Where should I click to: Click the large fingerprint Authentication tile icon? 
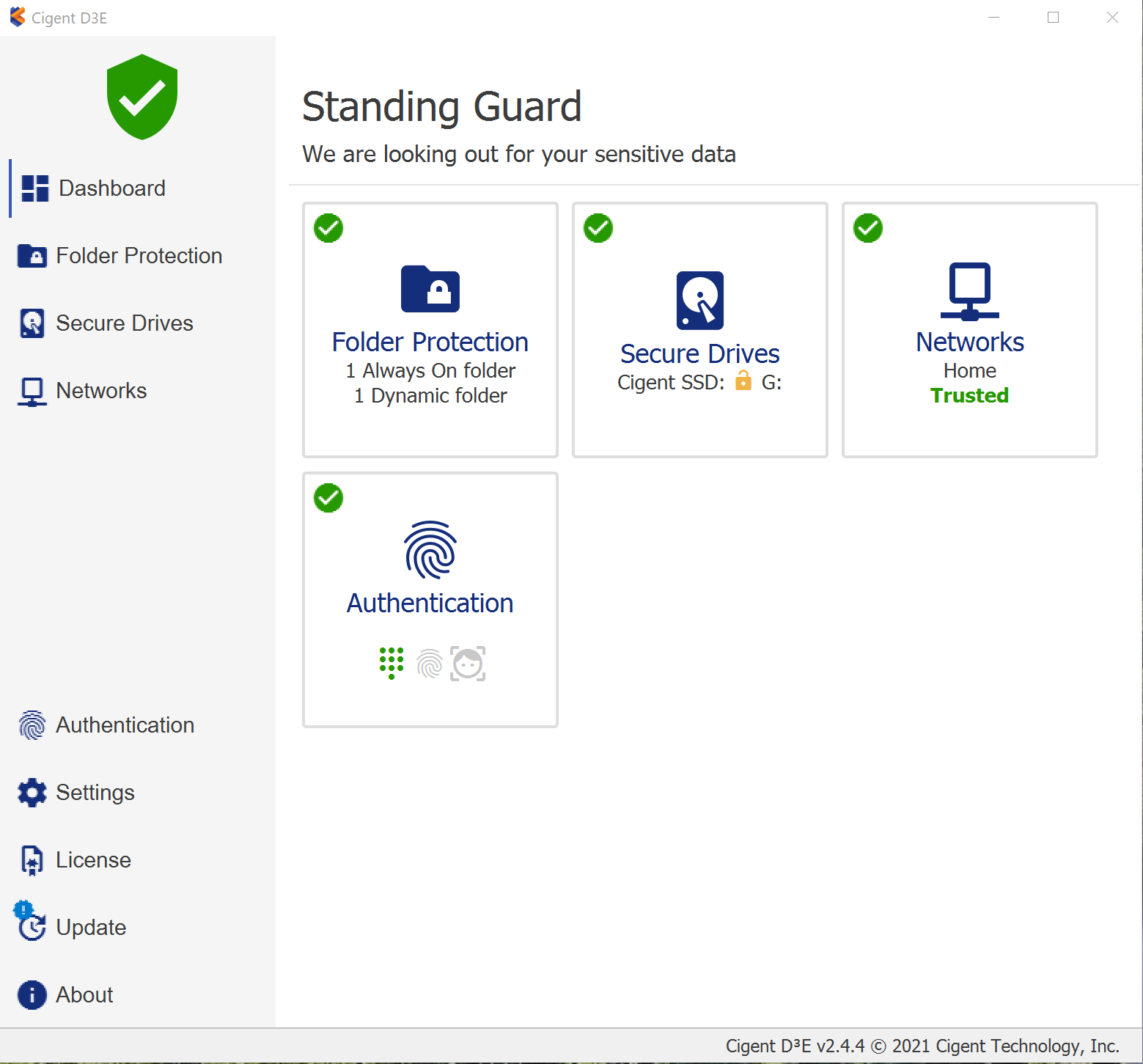click(x=430, y=550)
